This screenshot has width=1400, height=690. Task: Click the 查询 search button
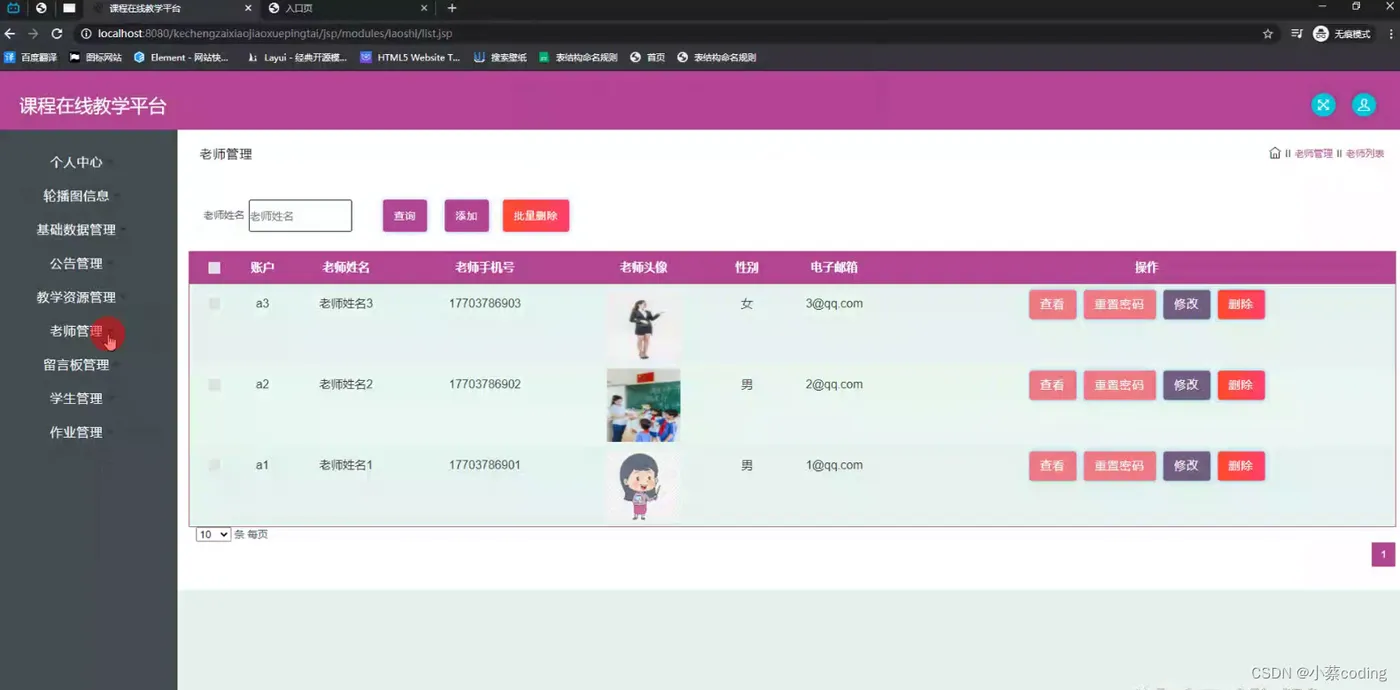click(405, 216)
